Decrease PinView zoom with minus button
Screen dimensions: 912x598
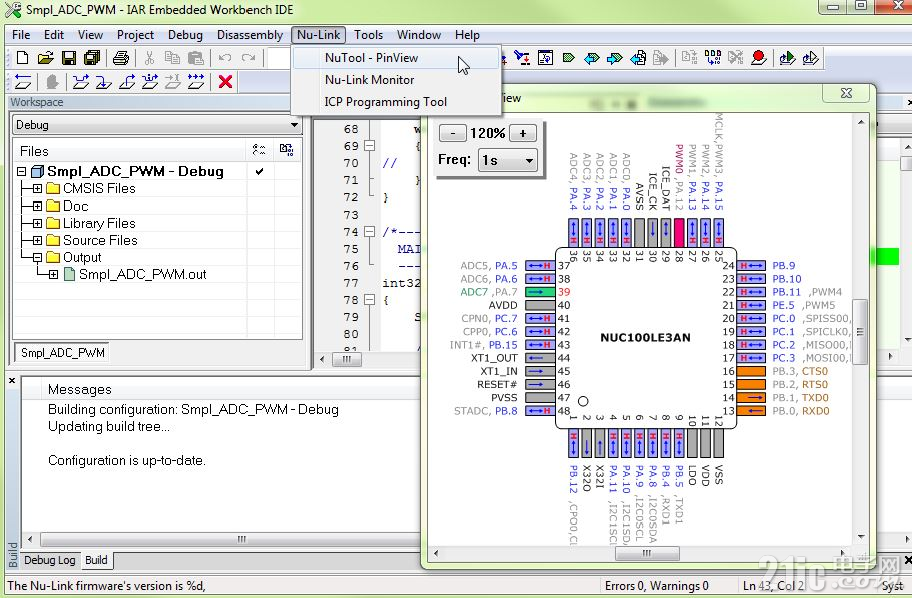pyautogui.click(x=453, y=133)
